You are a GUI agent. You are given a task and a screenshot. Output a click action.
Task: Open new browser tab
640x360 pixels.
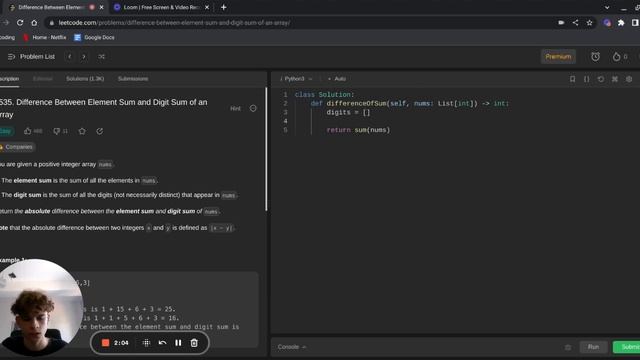click(224, 7)
